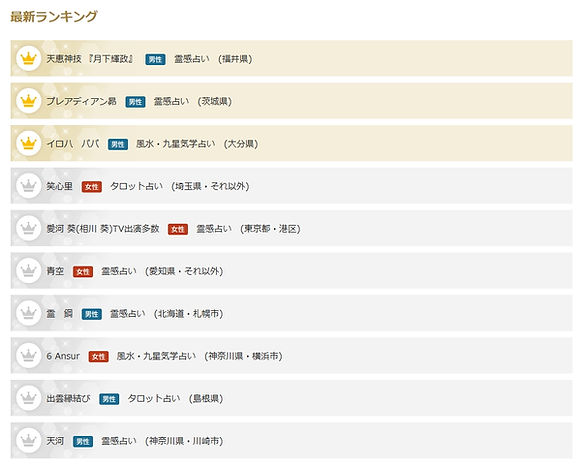
Task: Click the (東京都・港区) location text
Action: (x=270, y=229)
